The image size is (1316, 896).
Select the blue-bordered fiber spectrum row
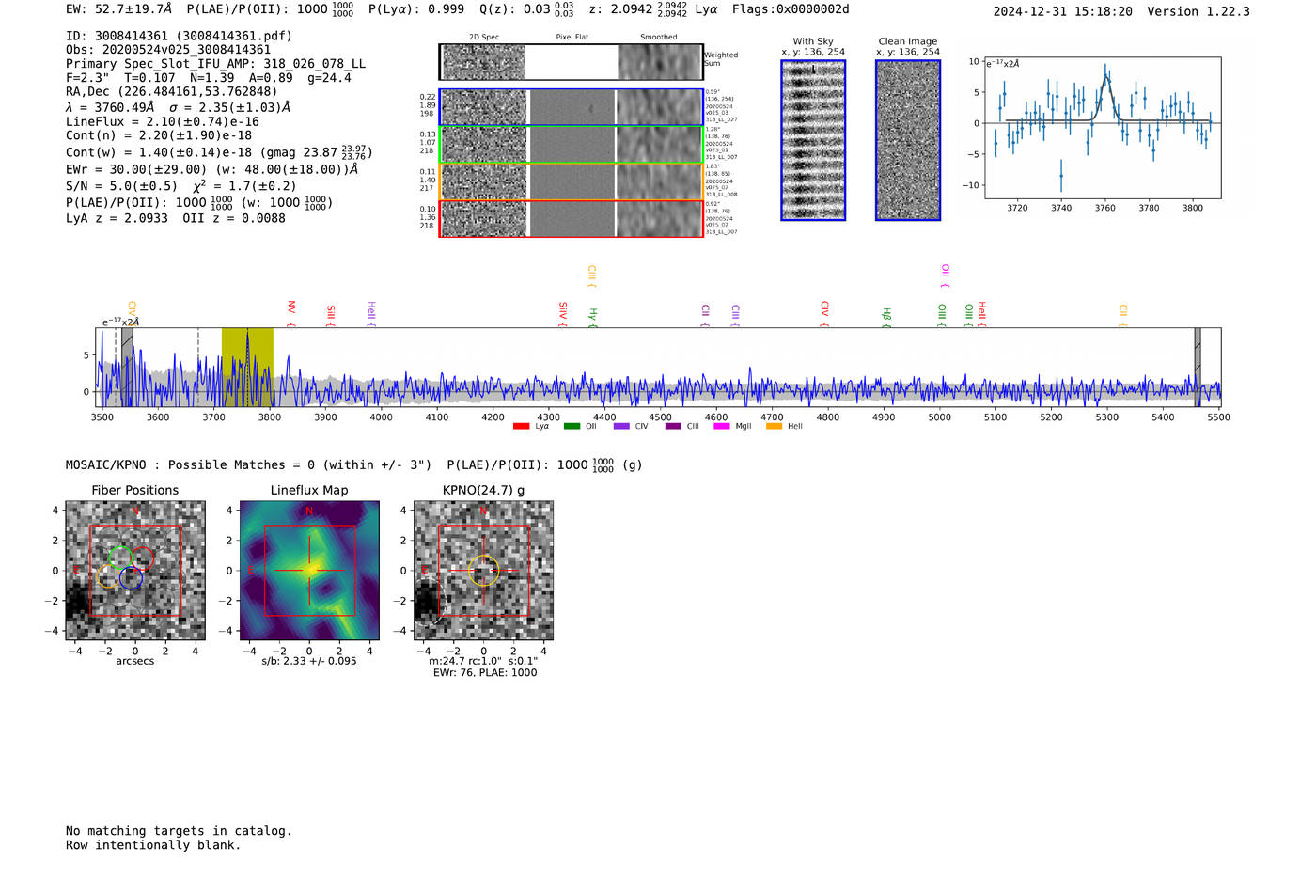(572, 107)
